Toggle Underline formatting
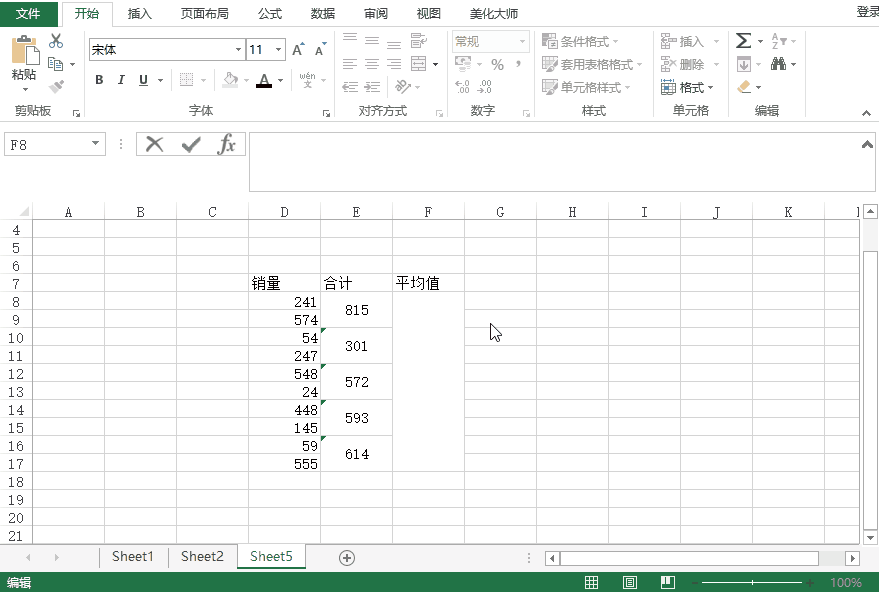This screenshot has width=879, height=592. (x=144, y=80)
